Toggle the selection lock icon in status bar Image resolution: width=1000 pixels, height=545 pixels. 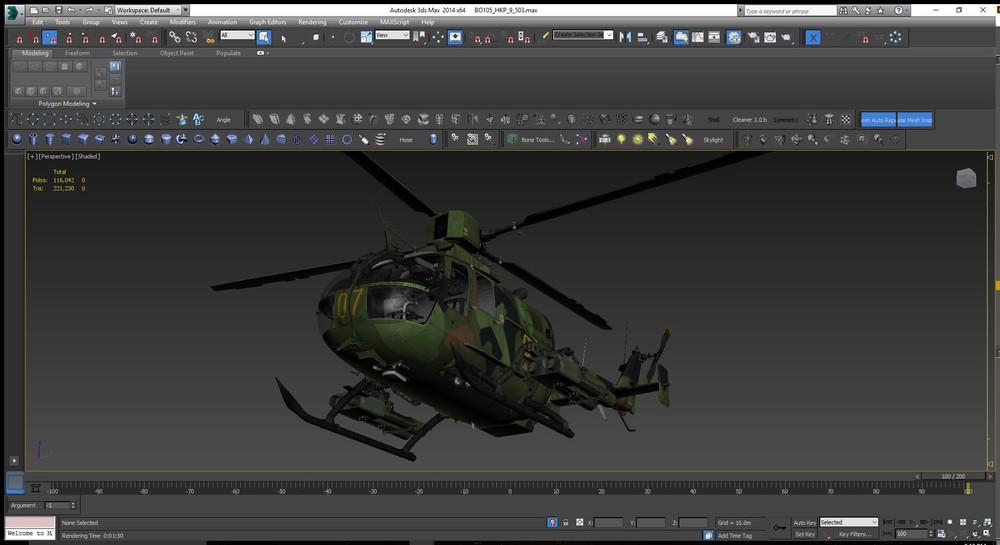click(566, 522)
